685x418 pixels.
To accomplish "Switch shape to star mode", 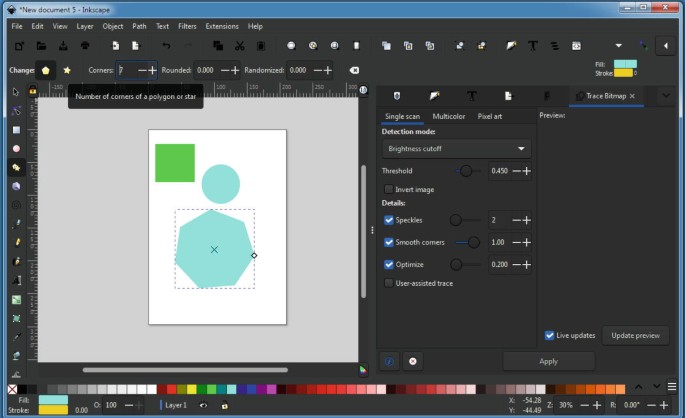I will [67, 70].
